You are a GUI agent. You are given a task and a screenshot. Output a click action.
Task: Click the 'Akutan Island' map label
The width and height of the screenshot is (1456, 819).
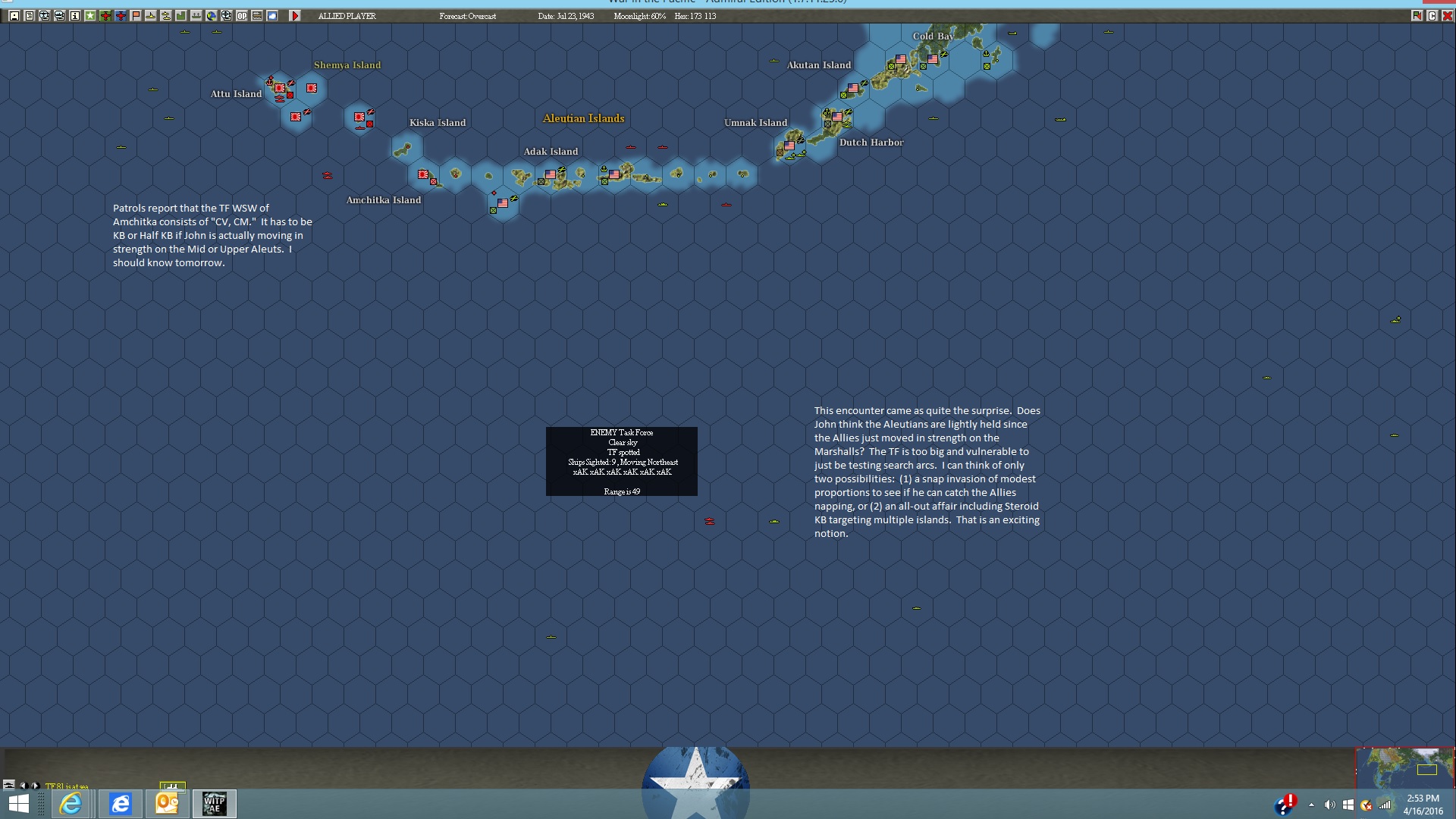click(x=819, y=65)
